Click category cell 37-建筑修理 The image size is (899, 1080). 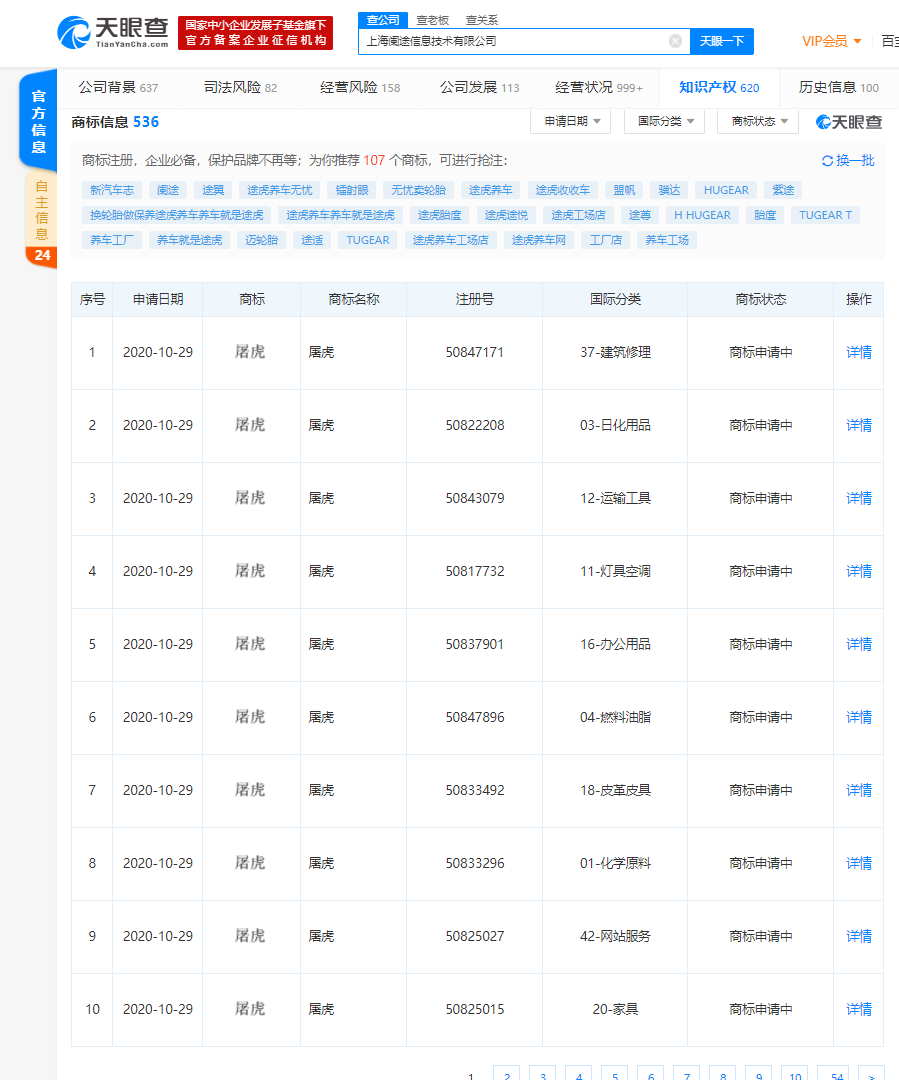[x=615, y=352]
